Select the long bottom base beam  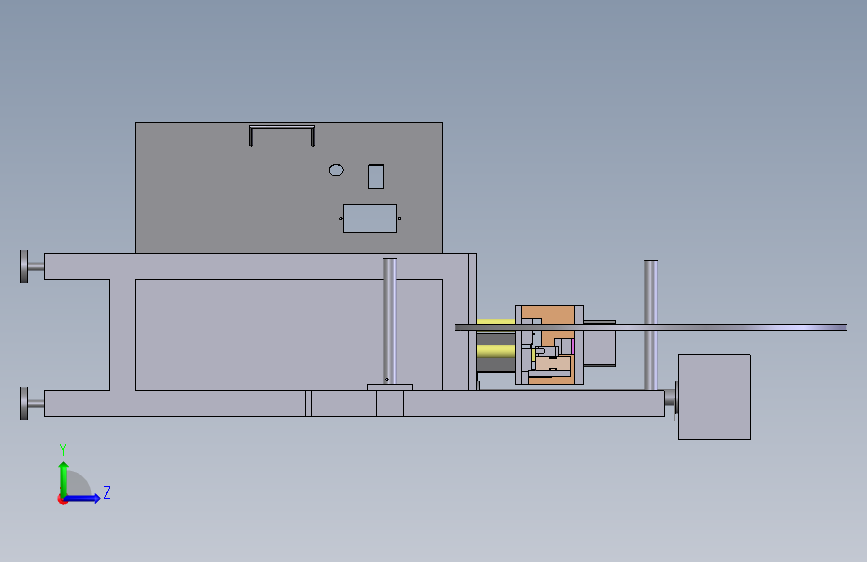click(x=354, y=403)
